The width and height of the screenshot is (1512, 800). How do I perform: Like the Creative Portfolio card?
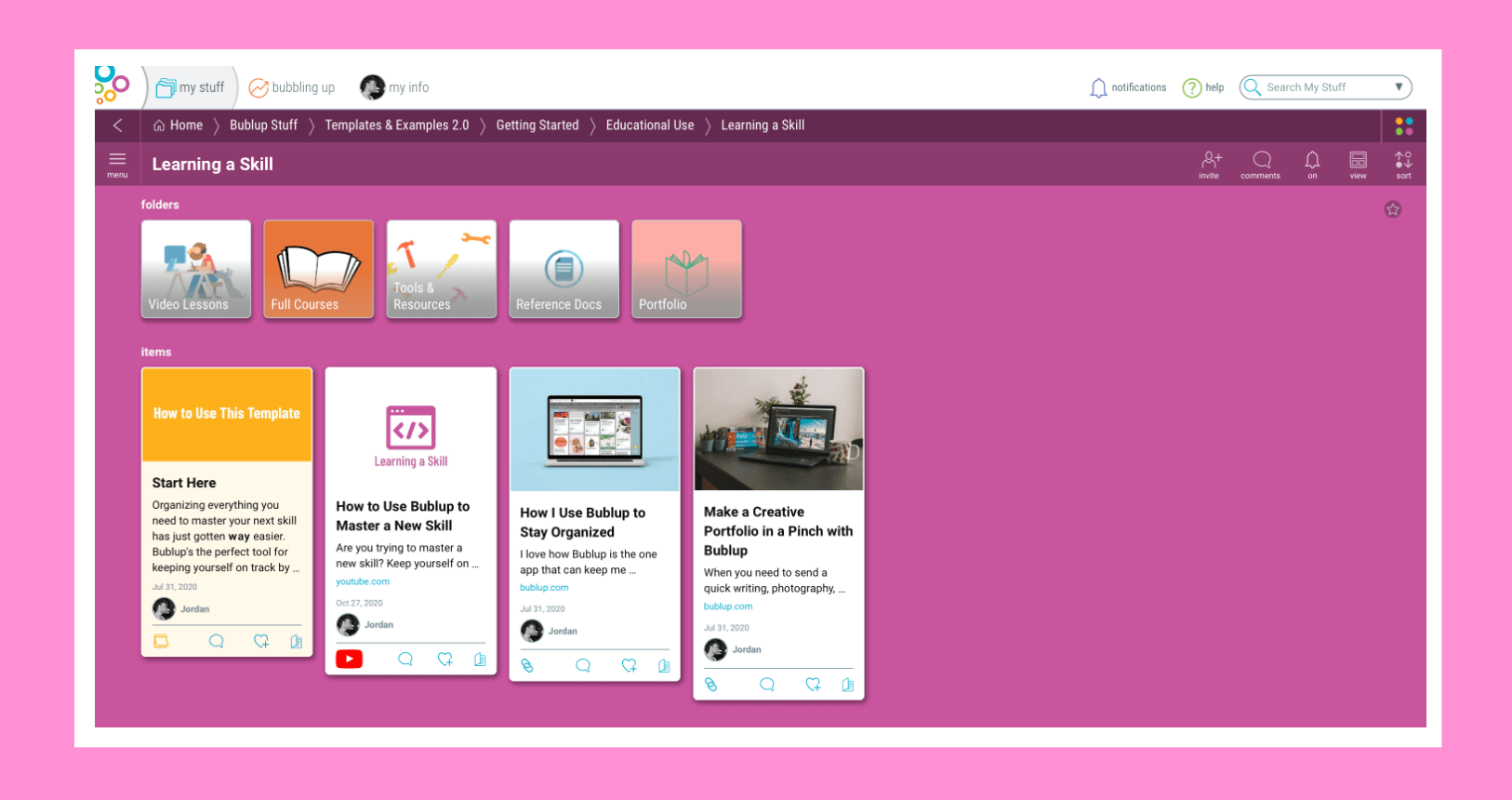[814, 684]
